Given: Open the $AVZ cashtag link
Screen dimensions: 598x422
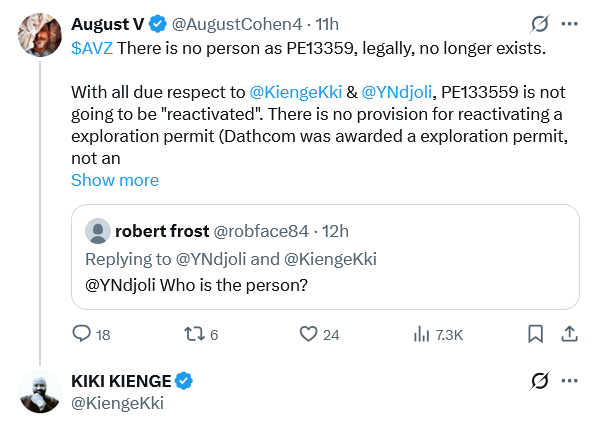Looking at the screenshot, I should 92,48.
